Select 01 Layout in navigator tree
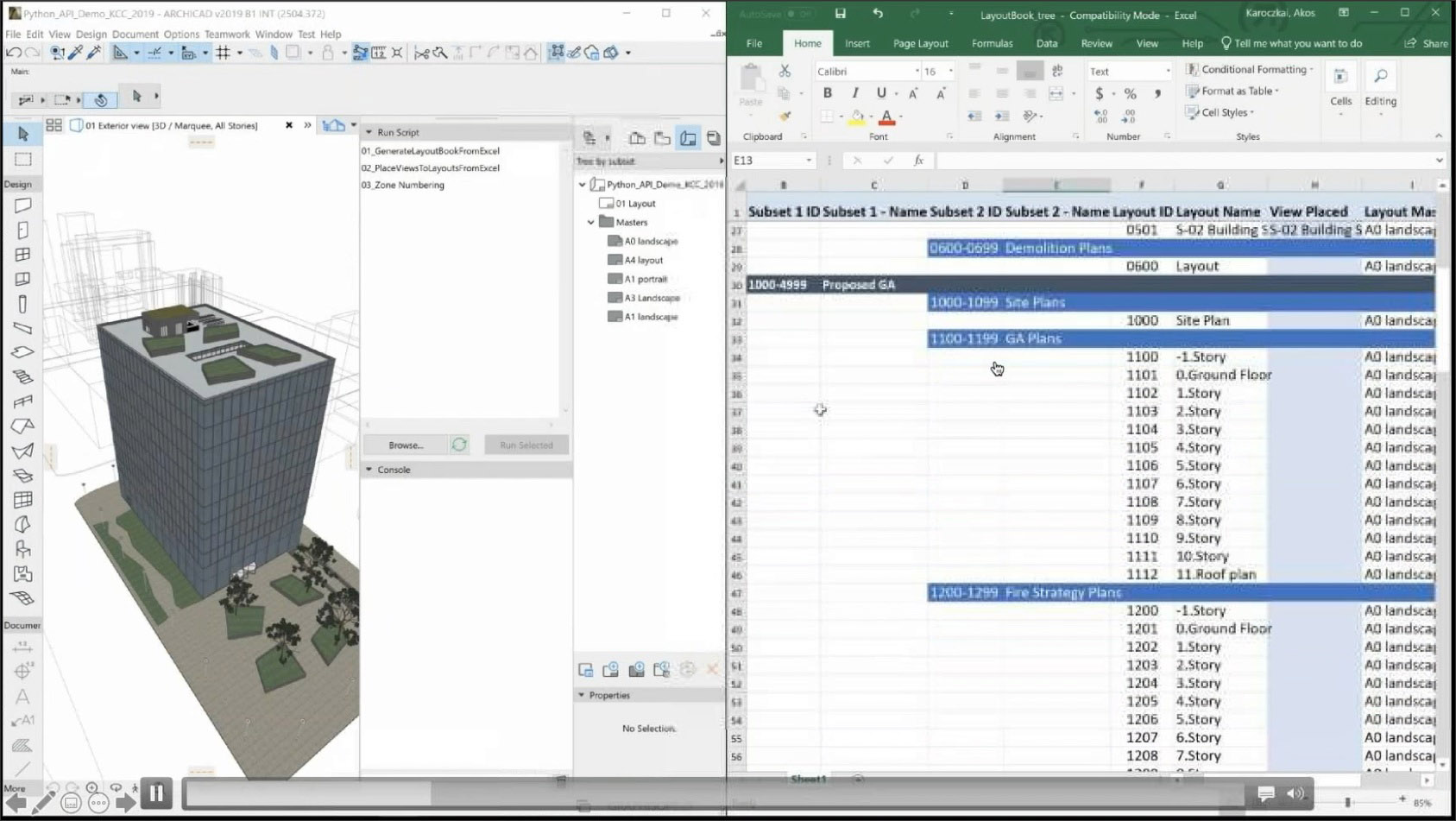1456x821 pixels. tap(627, 204)
